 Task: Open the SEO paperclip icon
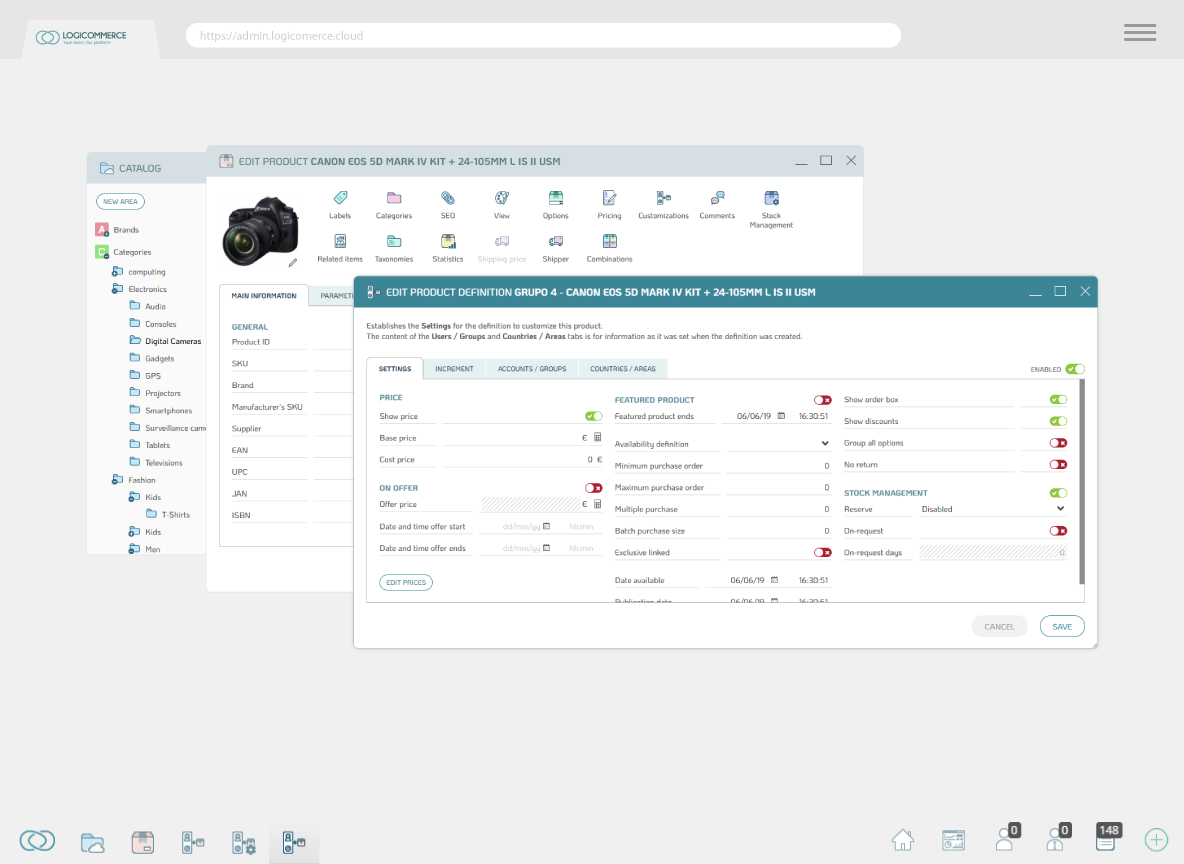coord(448,198)
